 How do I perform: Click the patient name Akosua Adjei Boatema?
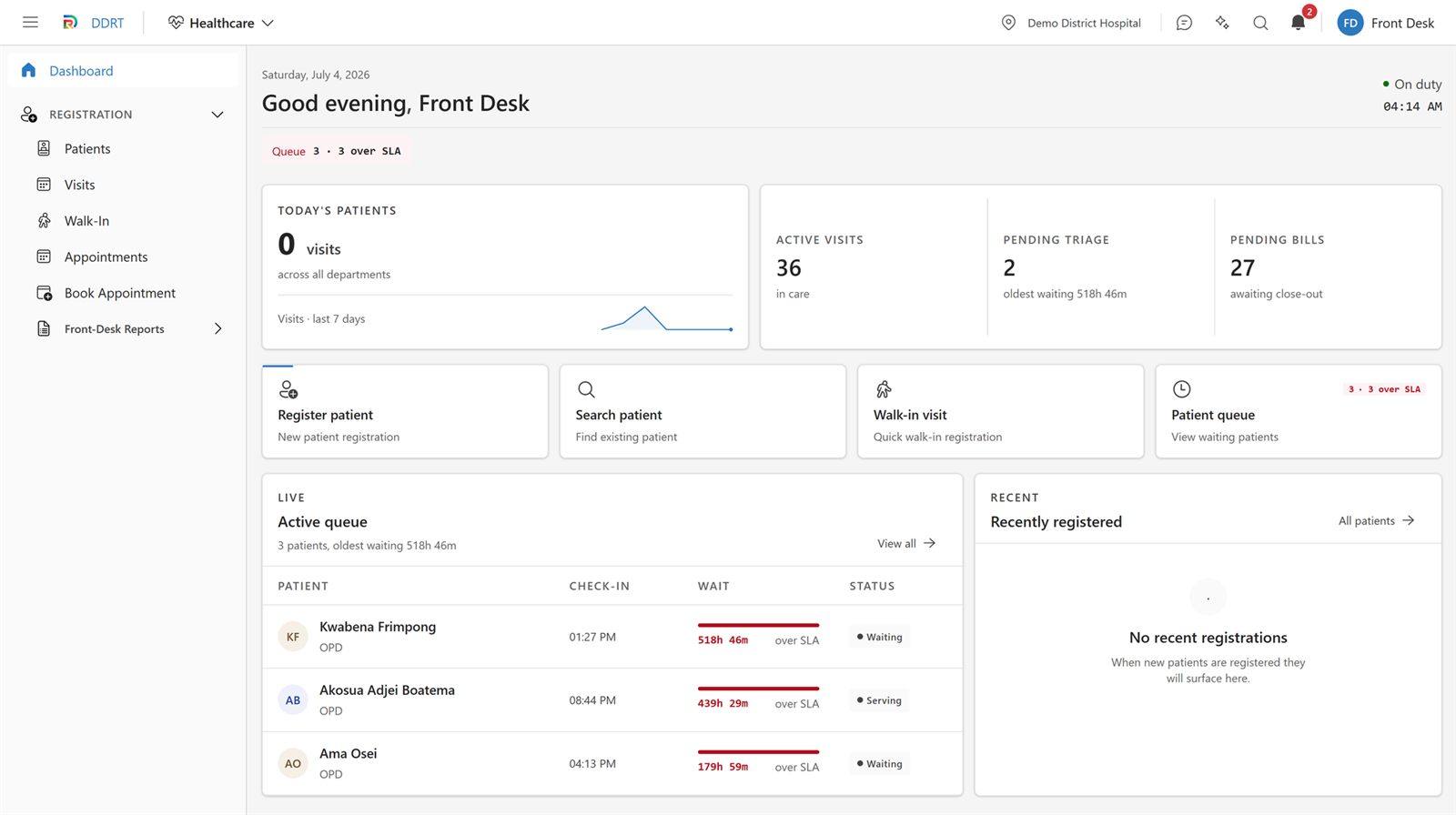[387, 689]
